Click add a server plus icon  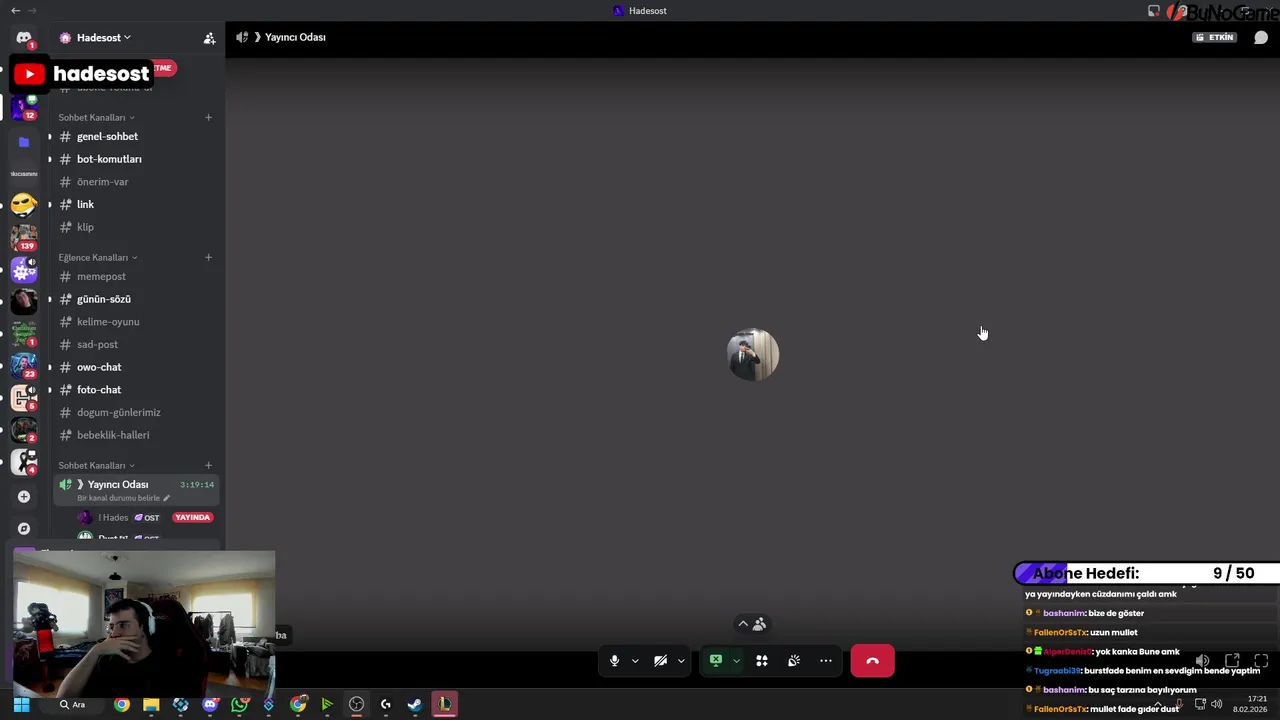coord(24,496)
